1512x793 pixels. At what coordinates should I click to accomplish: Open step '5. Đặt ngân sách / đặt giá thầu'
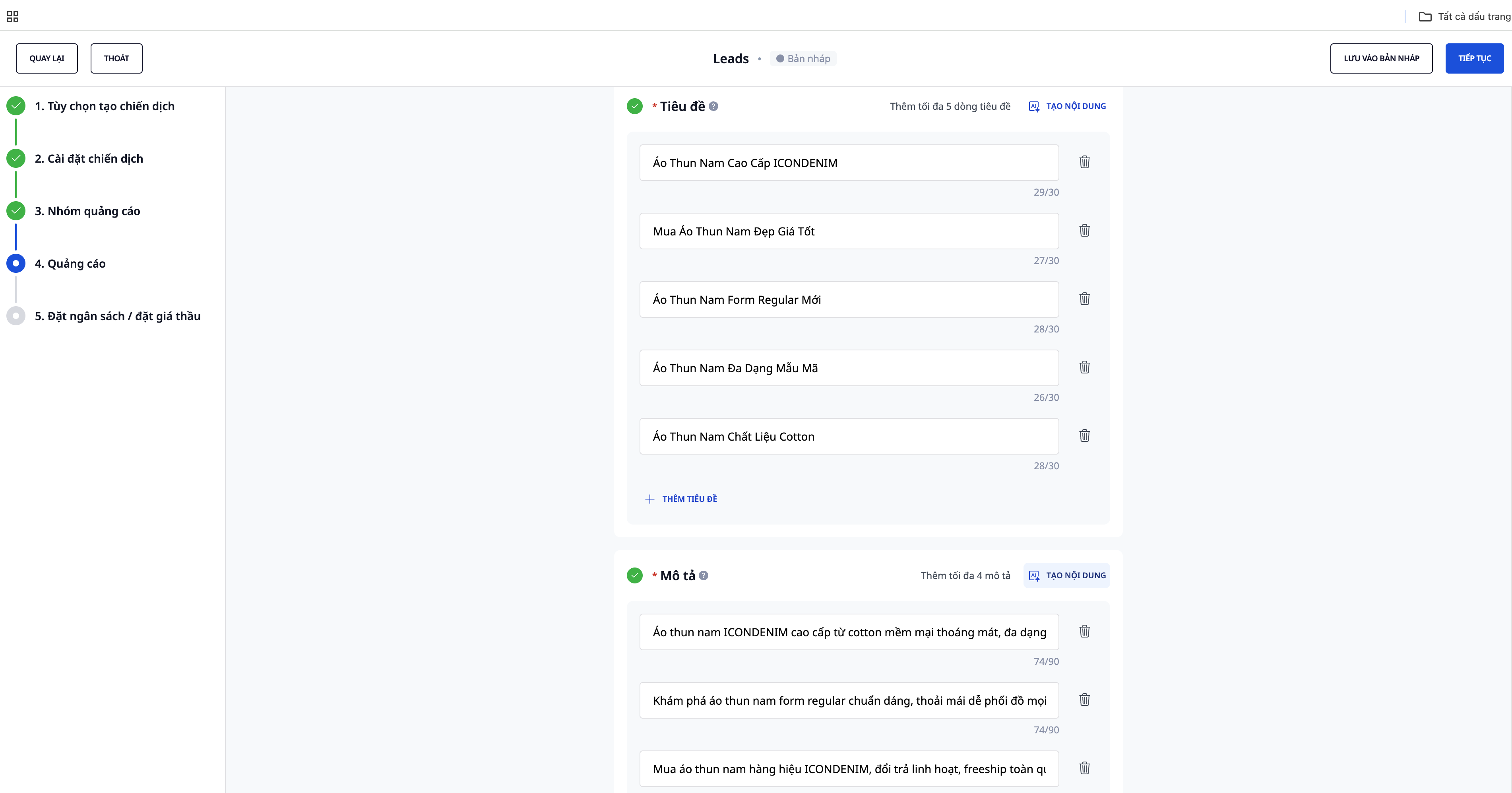[117, 316]
